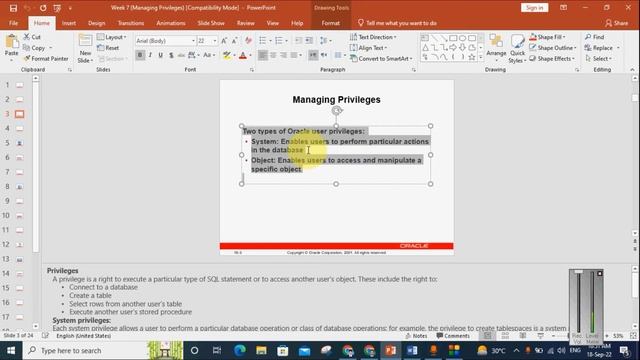Open the Font dialog launcher
This screenshot has height=360, width=640.
point(251,70)
